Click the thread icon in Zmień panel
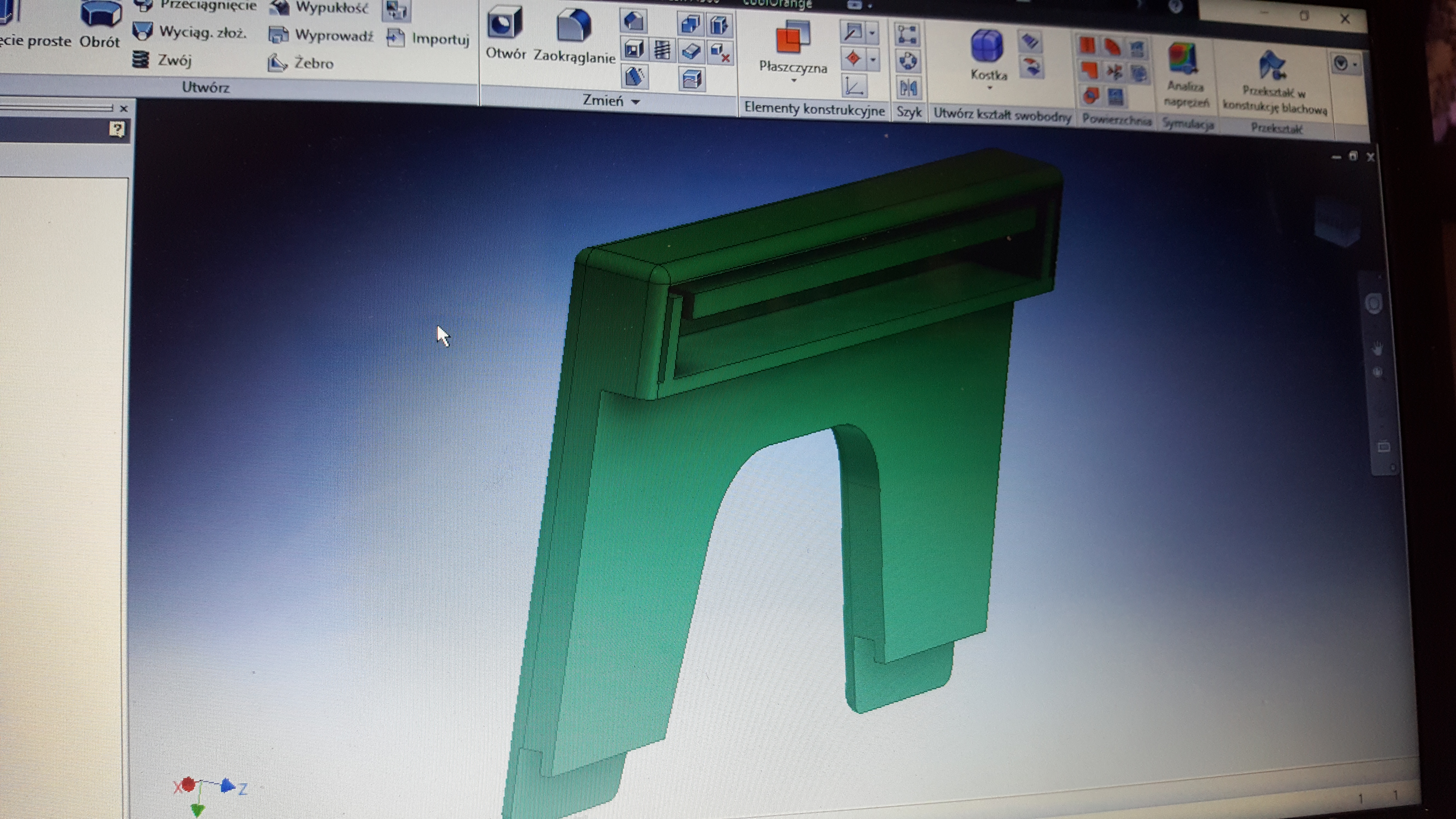1456x819 pixels. pos(662,50)
